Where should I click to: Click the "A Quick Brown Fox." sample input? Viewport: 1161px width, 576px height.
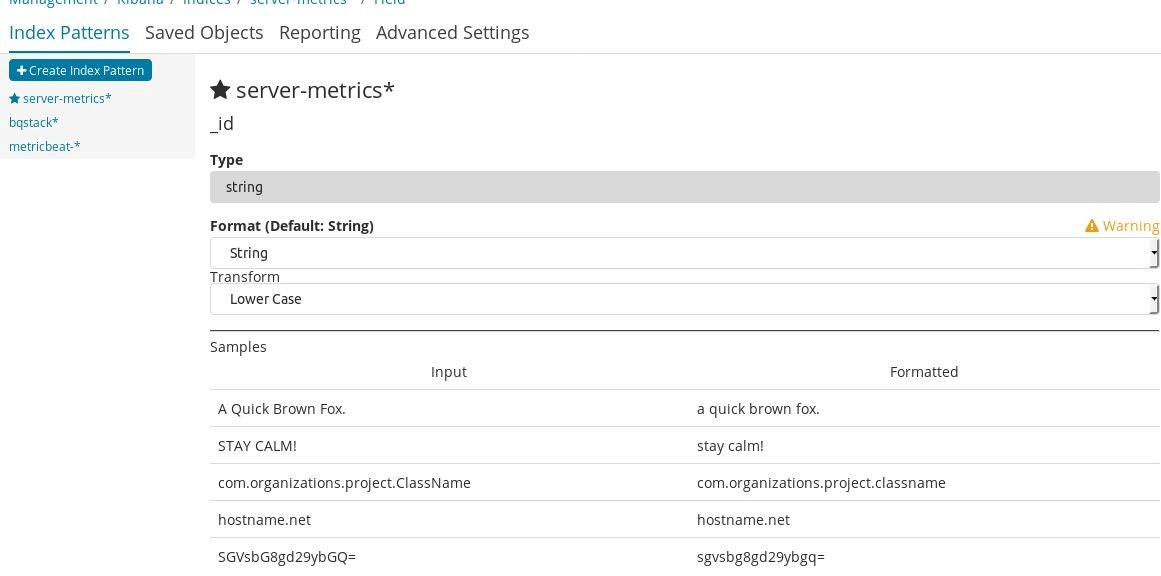[x=282, y=409]
